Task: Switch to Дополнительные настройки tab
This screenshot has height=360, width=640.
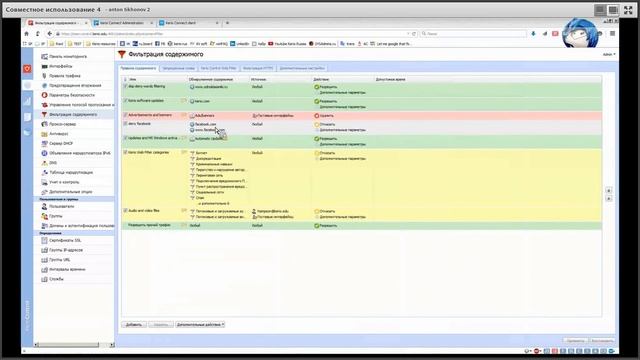Action: coord(302,68)
